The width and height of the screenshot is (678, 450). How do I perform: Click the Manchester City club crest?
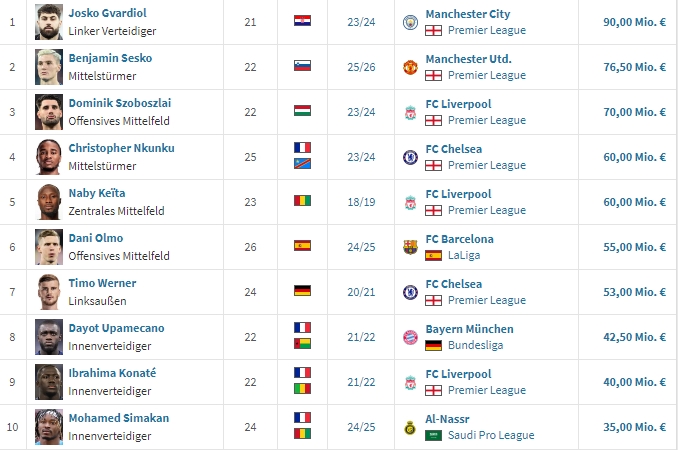point(410,22)
